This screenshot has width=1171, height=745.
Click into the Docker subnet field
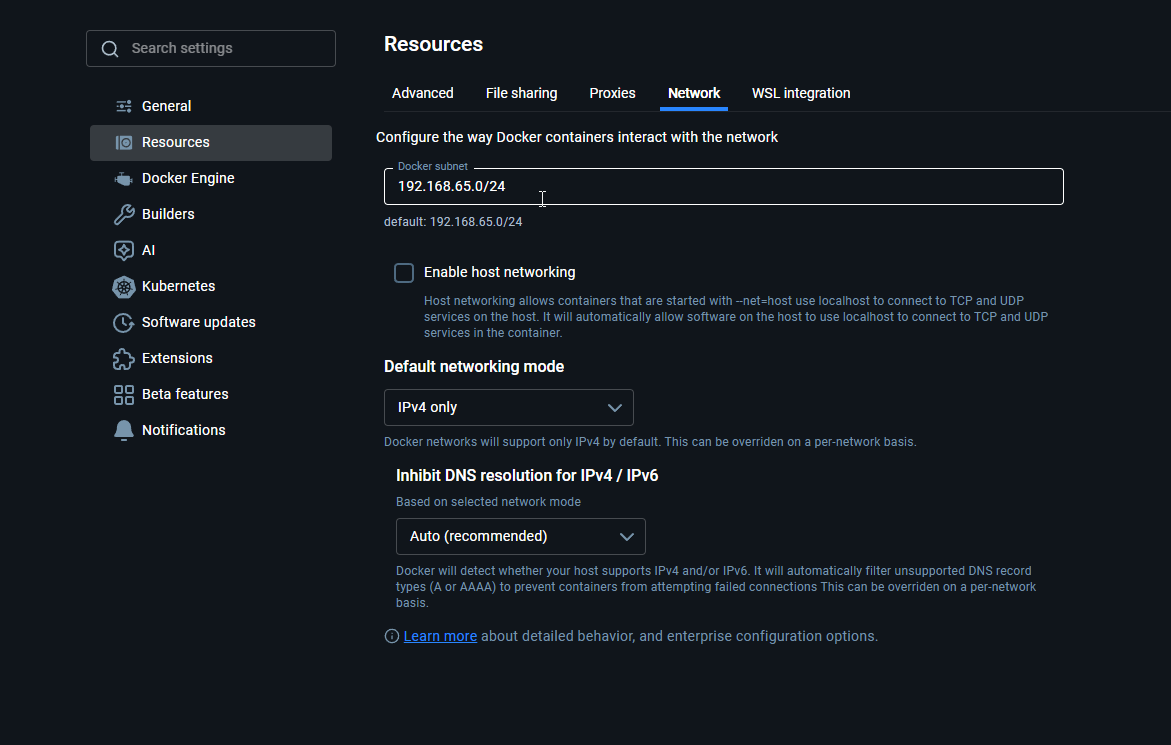(x=723, y=187)
